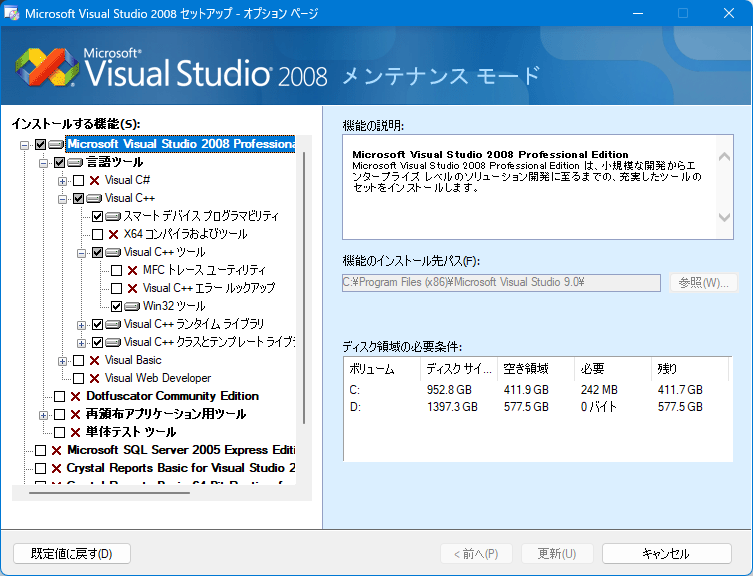The height and width of the screenshot is (576, 753).
Task: Click the ディスク サイ... column header
Action: click(x=459, y=369)
